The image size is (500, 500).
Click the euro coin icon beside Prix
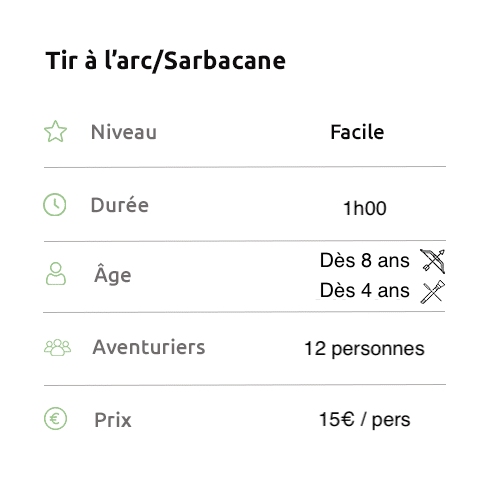(55, 419)
